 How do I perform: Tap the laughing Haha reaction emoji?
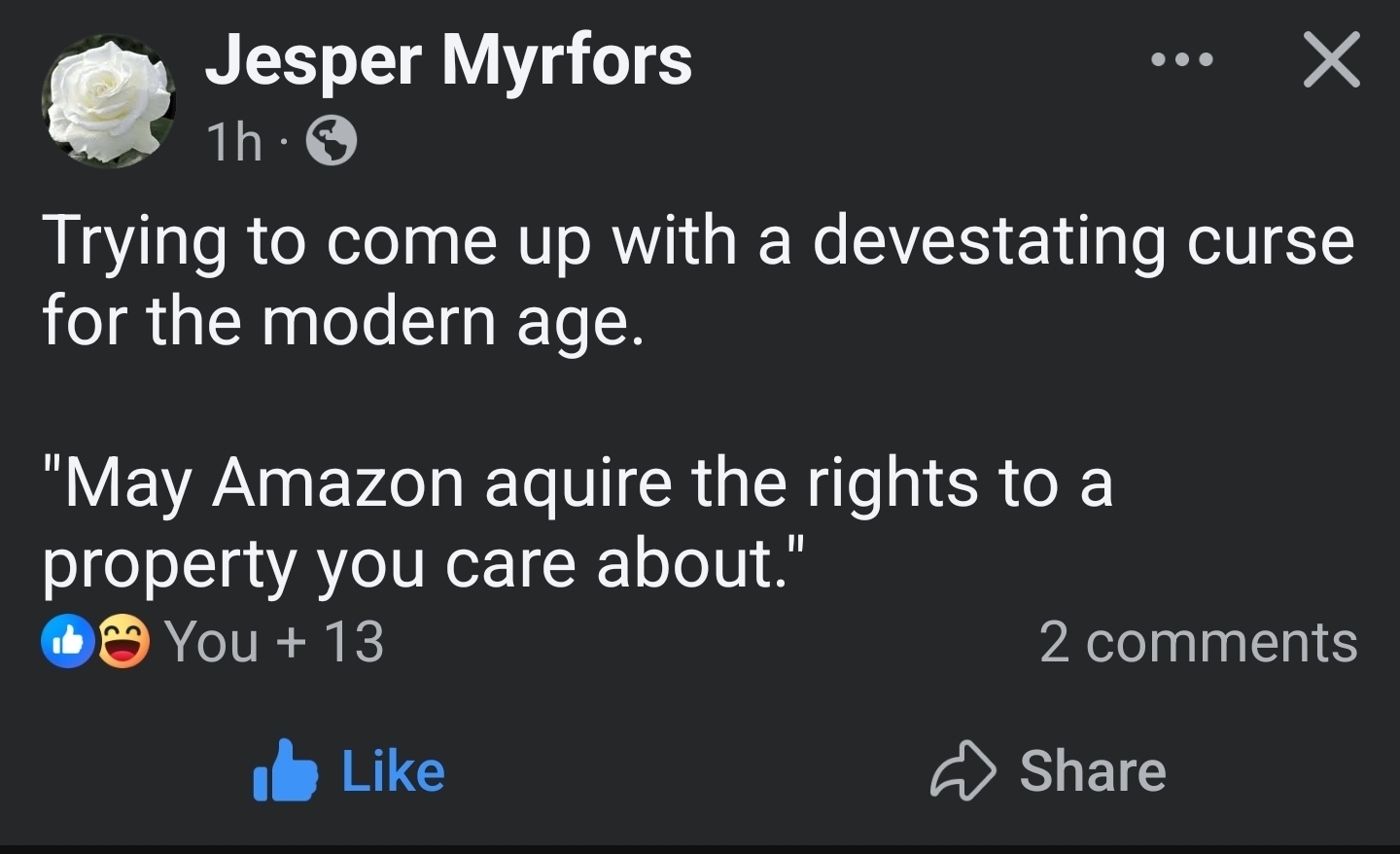tap(123, 641)
